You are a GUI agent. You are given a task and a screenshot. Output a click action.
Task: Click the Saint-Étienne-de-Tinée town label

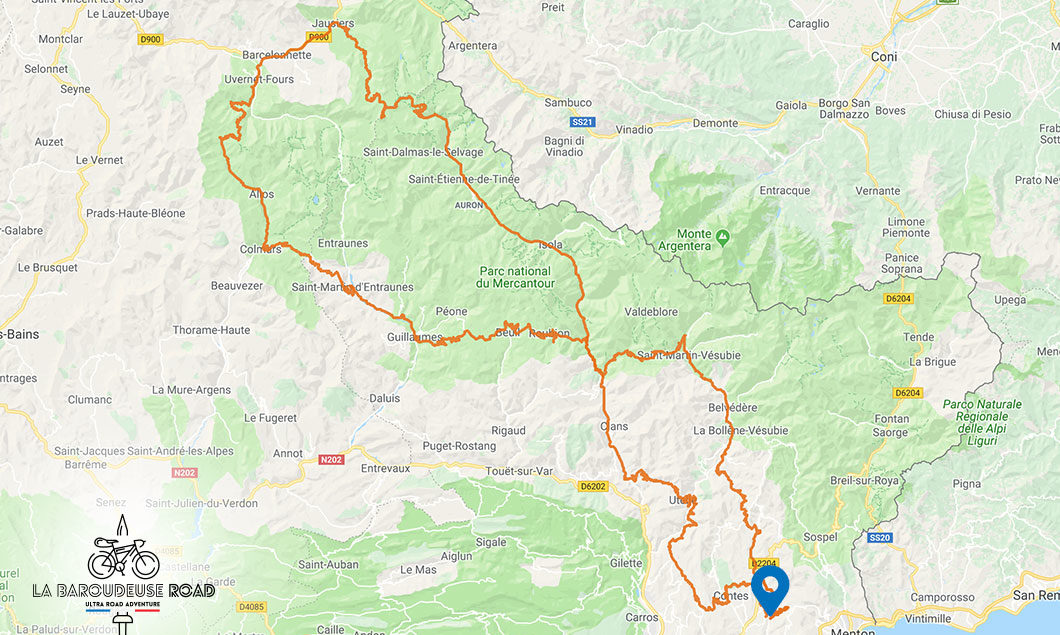tap(464, 179)
